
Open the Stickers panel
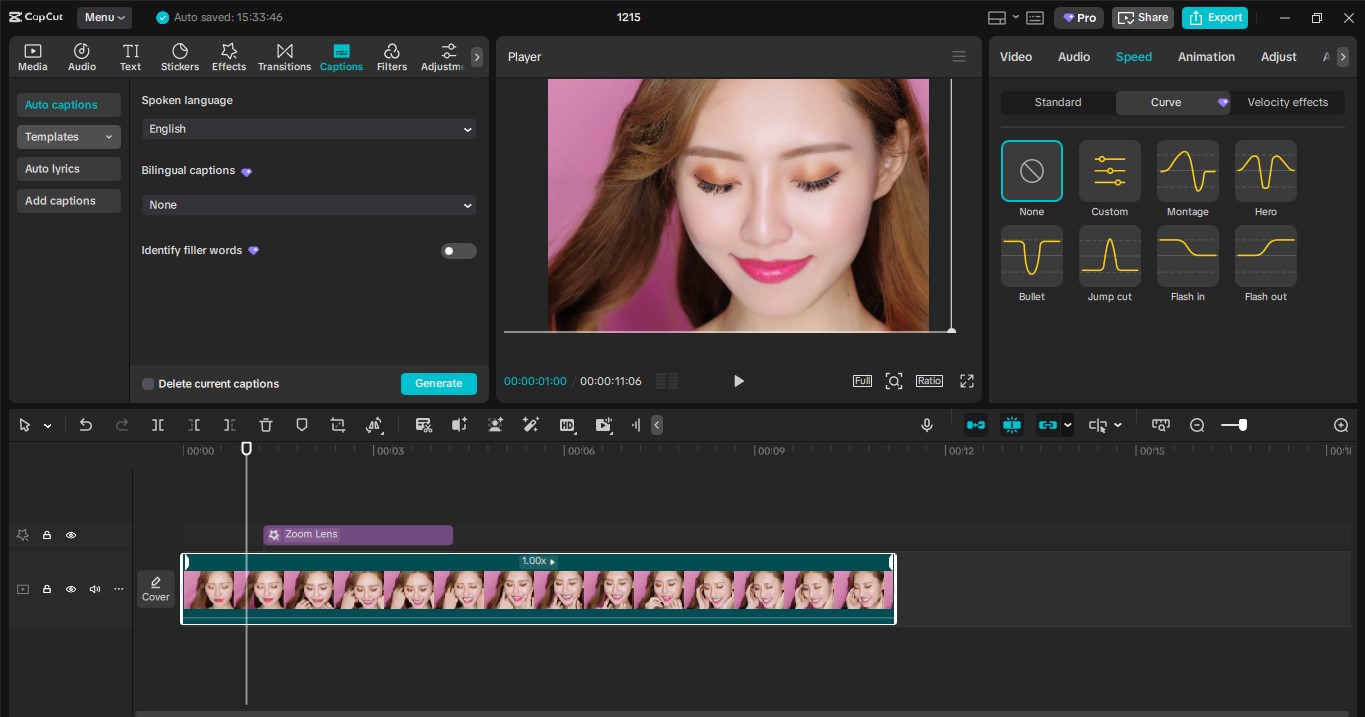(x=180, y=56)
